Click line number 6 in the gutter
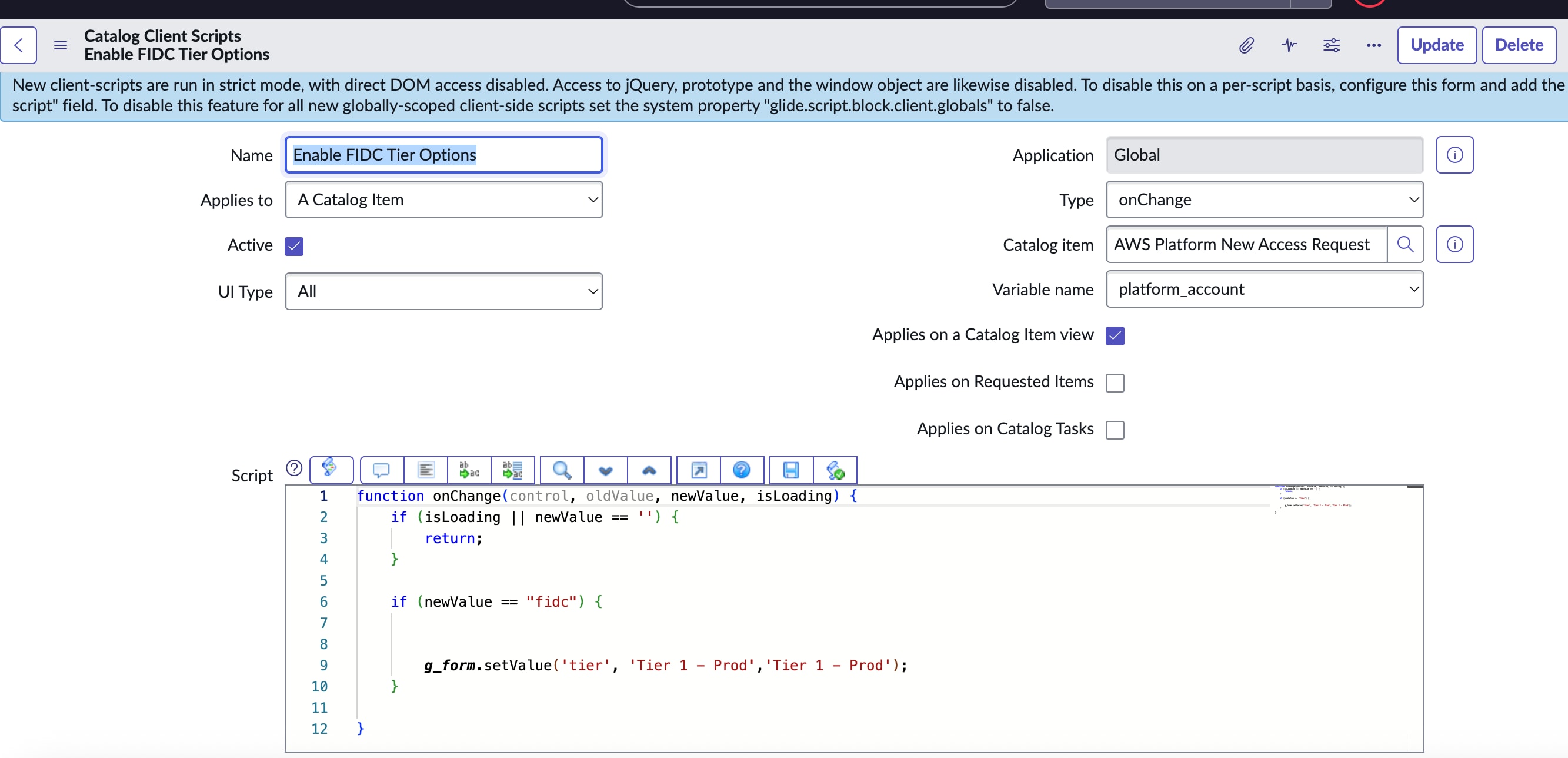Image resolution: width=1568 pixels, height=758 pixels. [x=323, y=601]
